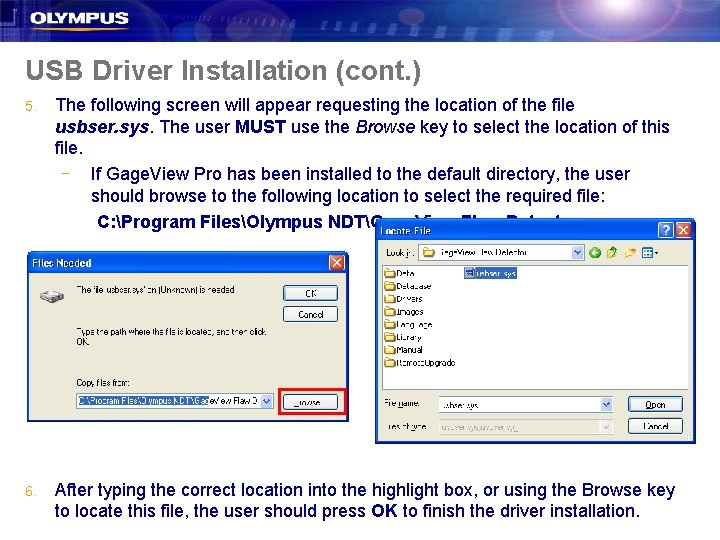
Task: Click Cancel in Locate File dialog
Action: (655, 426)
